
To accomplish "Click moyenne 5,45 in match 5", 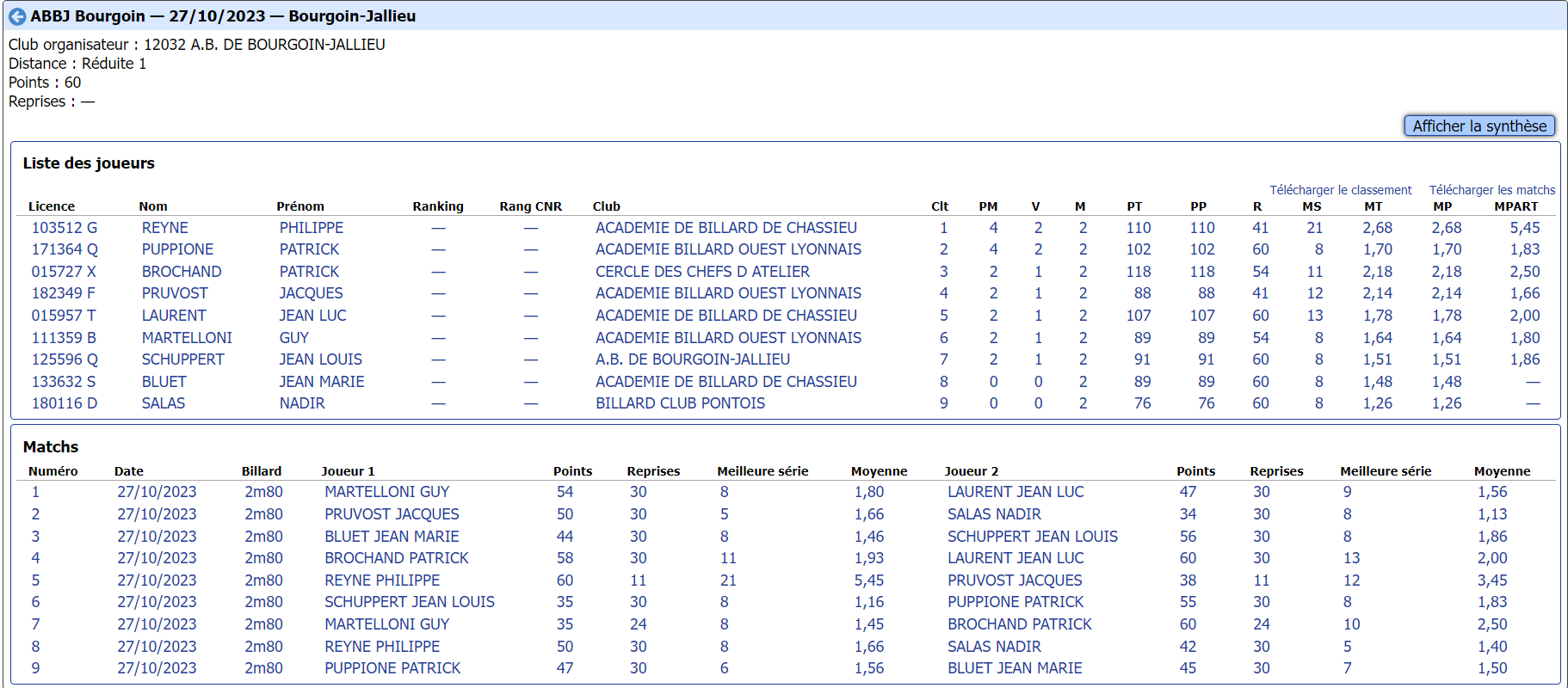I will click(869, 580).
